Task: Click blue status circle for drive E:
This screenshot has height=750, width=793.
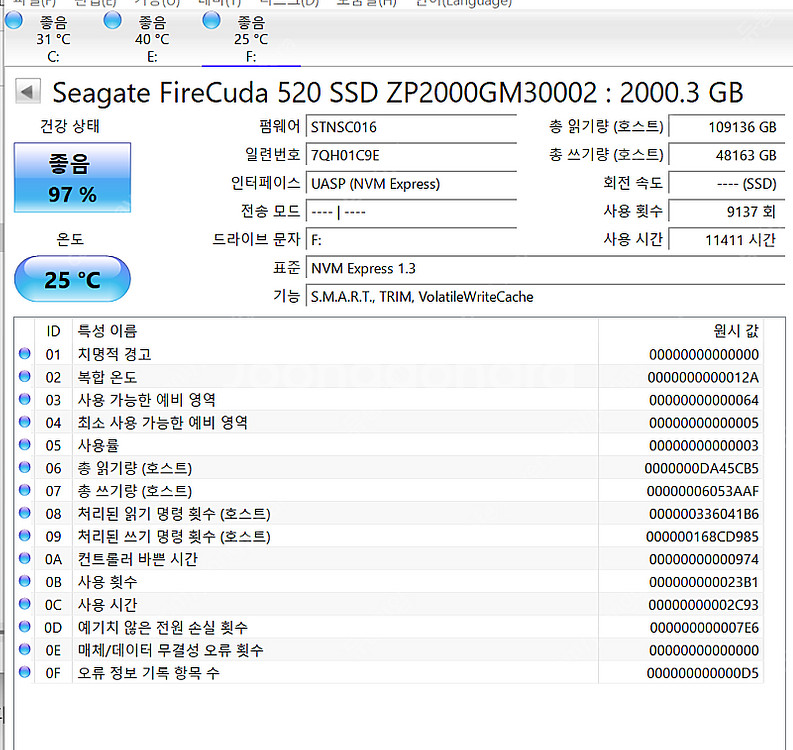Action: (113, 21)
